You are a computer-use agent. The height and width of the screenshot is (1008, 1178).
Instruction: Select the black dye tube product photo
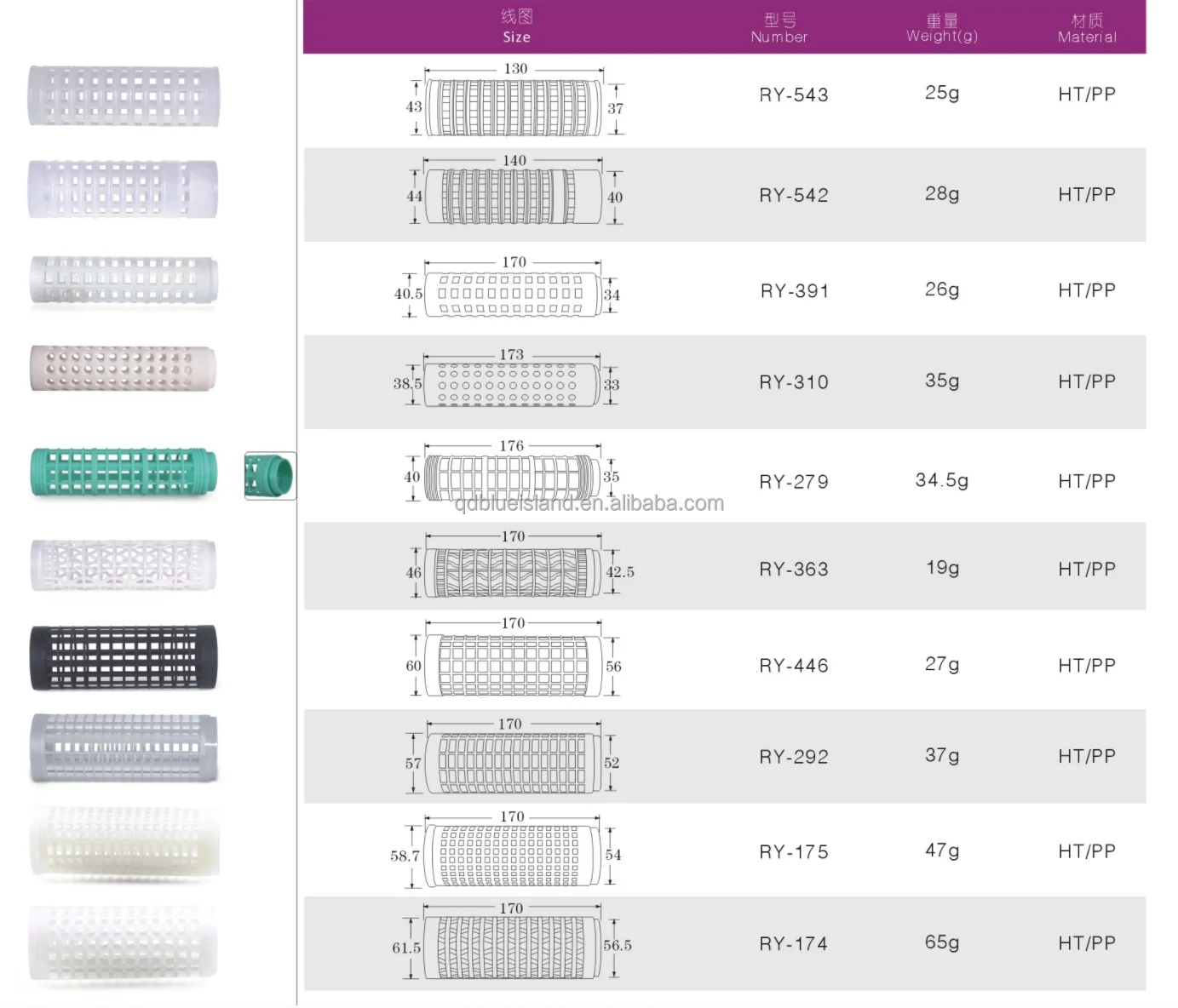pos(124,656)
